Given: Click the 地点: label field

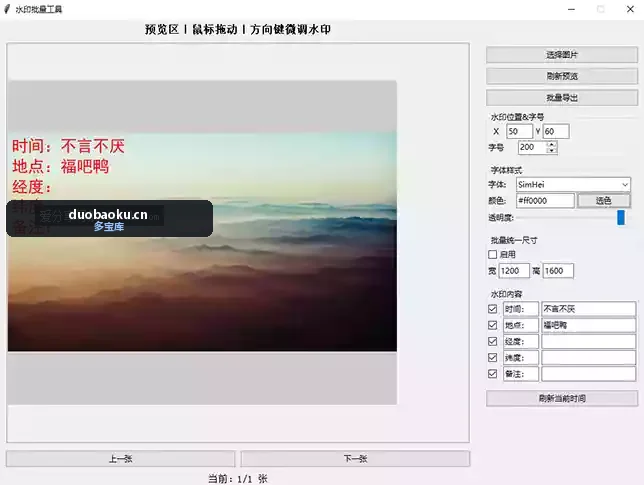Looking at the screenshot, I should 521,325.
